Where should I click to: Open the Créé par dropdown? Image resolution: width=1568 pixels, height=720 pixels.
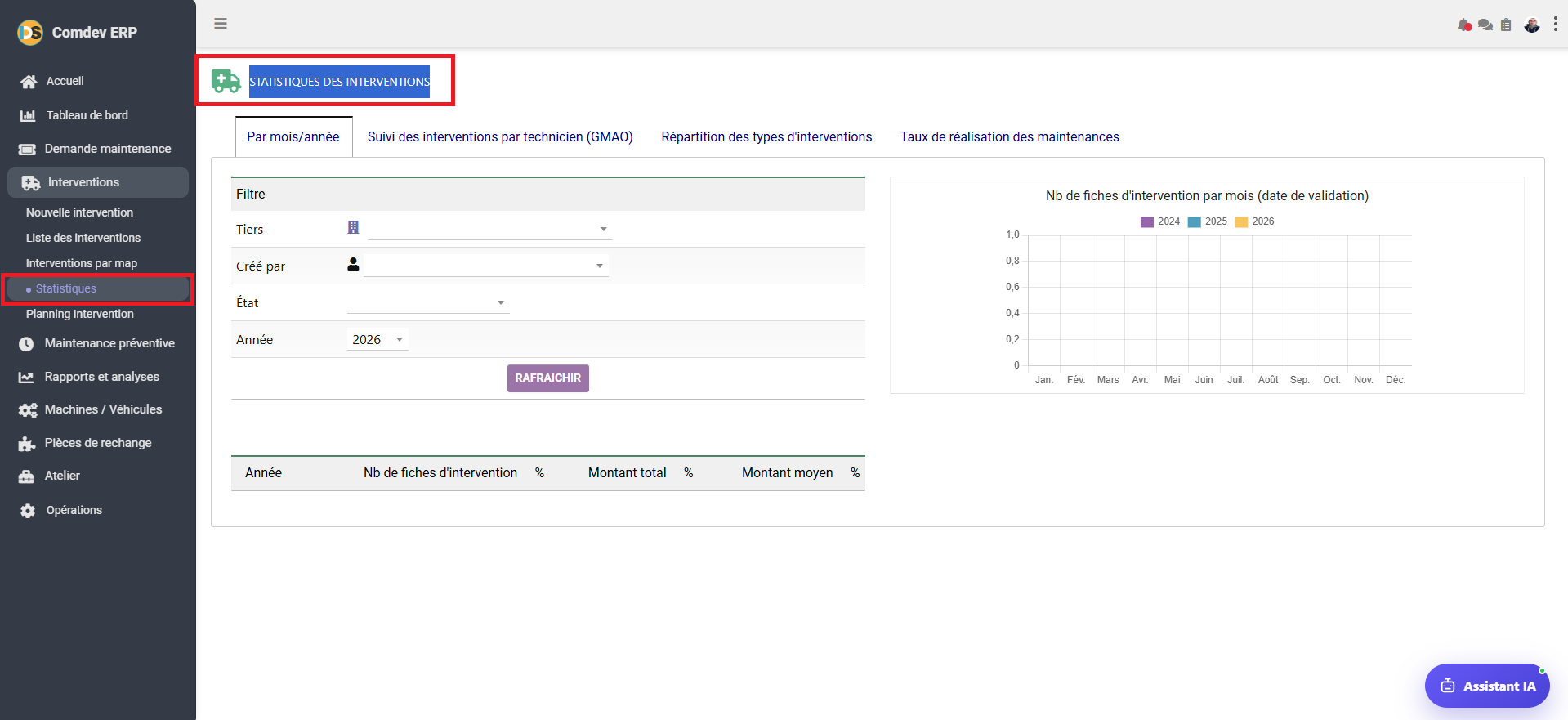[x=486, y=266]
